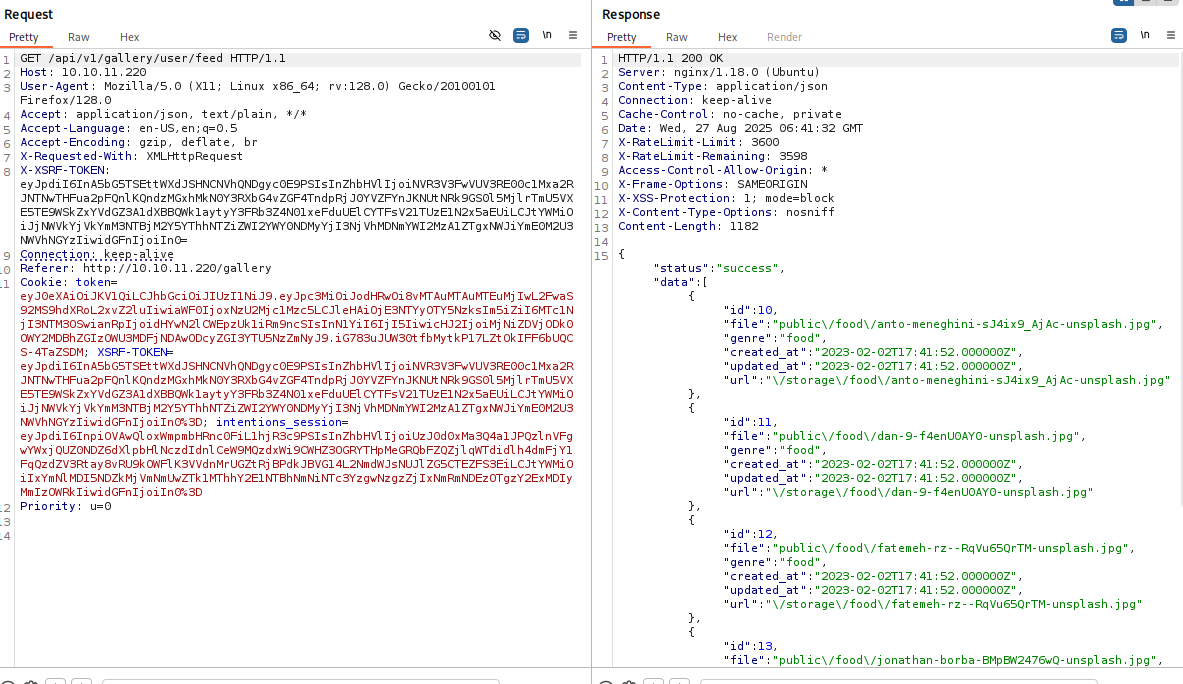Open the Request panel hamburger options menu
Screen dimensions: 1183x684
pyautogui.click(x=573, y=35)
